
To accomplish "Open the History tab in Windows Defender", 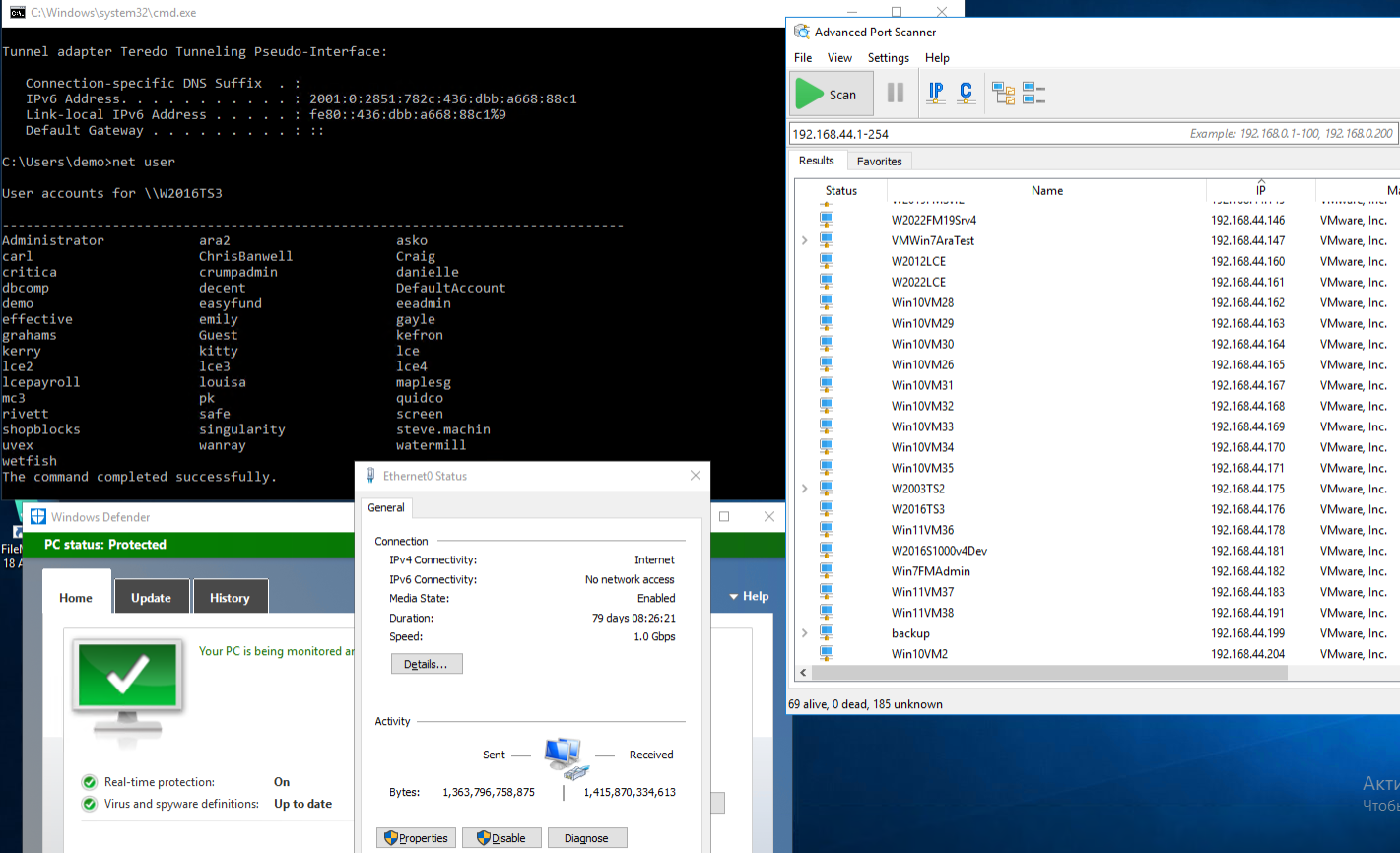I will (x=230, y=598).
